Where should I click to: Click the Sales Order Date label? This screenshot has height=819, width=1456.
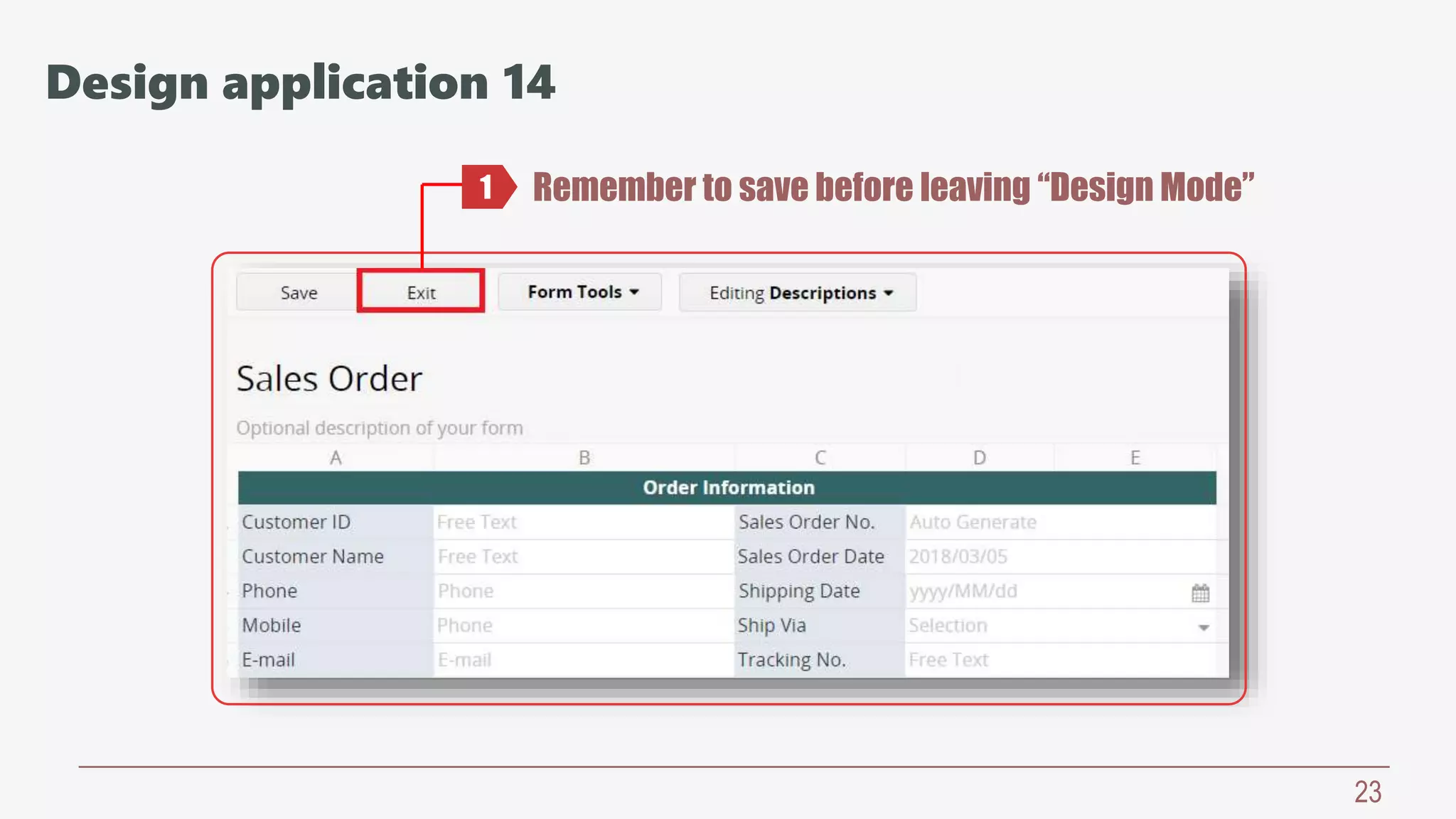click(820, 557)
